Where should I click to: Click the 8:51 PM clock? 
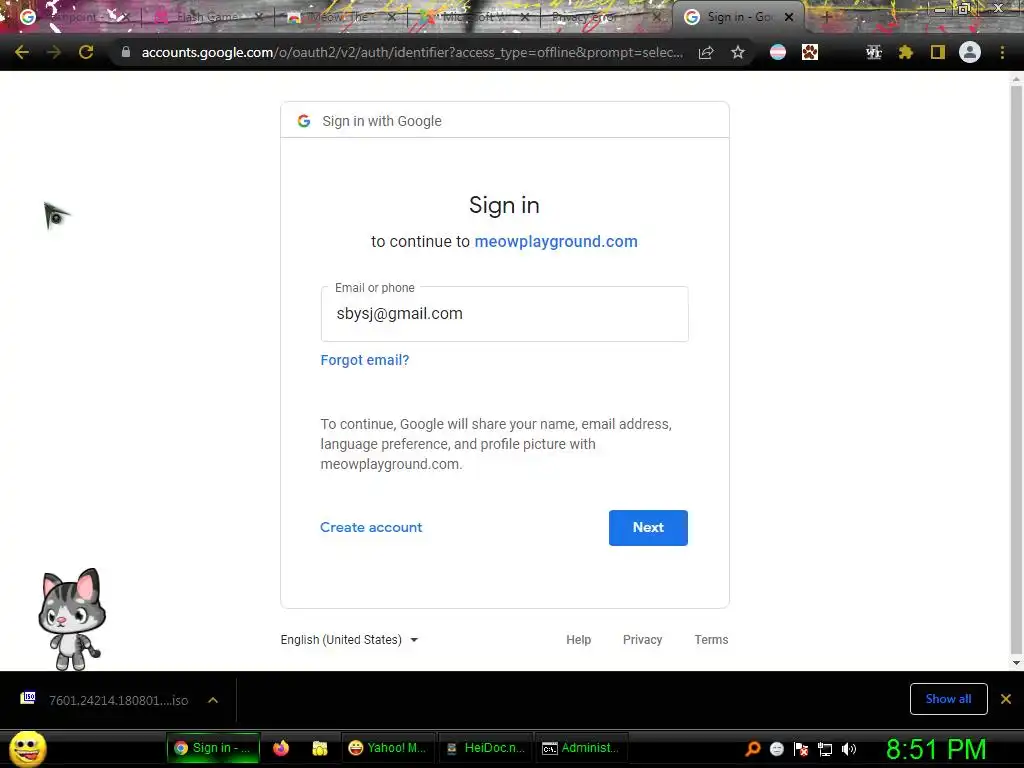[x=936, y=749]
